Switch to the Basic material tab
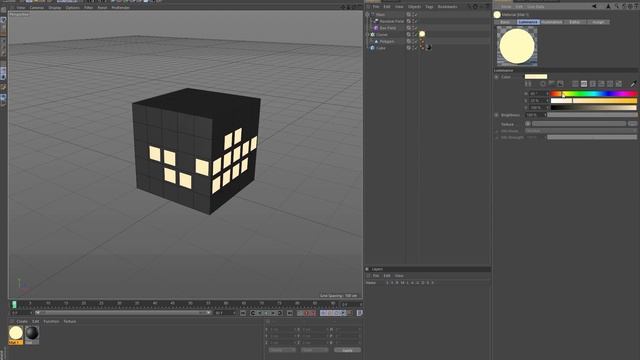The height and width of the screenshot is (360, 640). pyautogui.click(x=505, y=22)
